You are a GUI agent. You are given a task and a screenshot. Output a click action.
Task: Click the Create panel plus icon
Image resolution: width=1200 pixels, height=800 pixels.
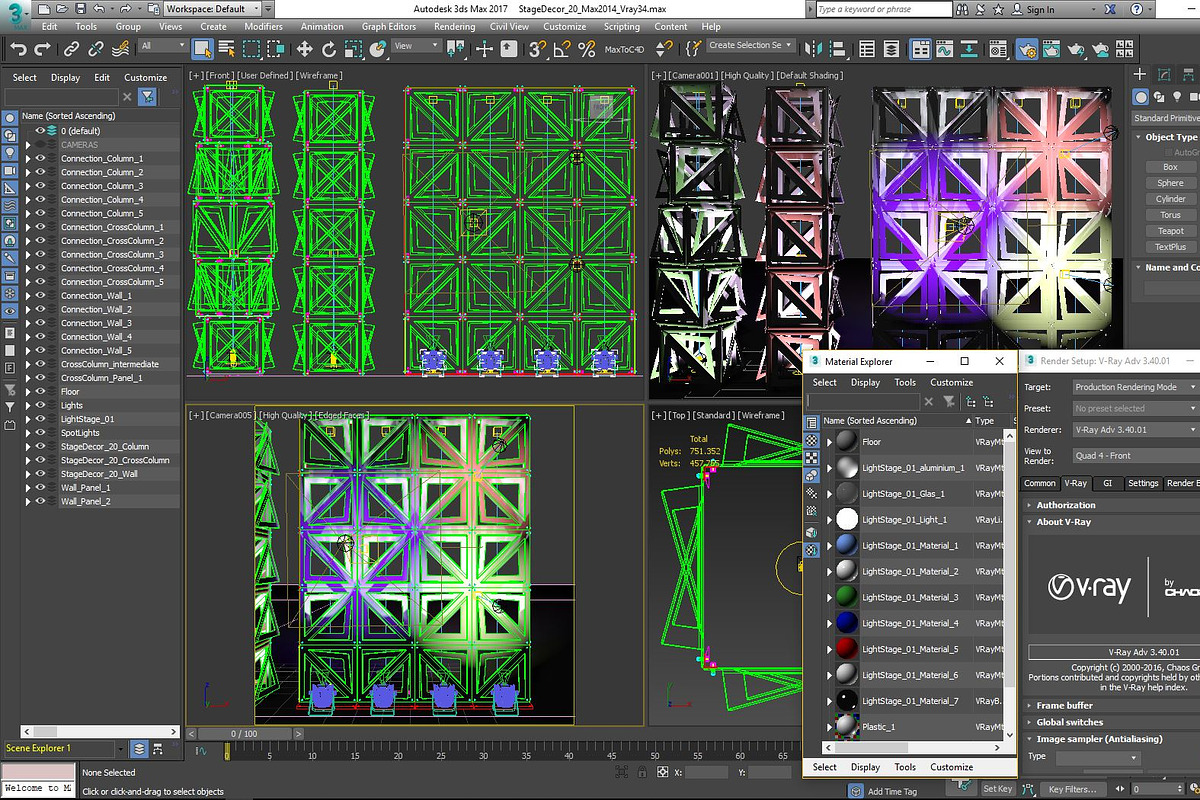point(1140,74)
